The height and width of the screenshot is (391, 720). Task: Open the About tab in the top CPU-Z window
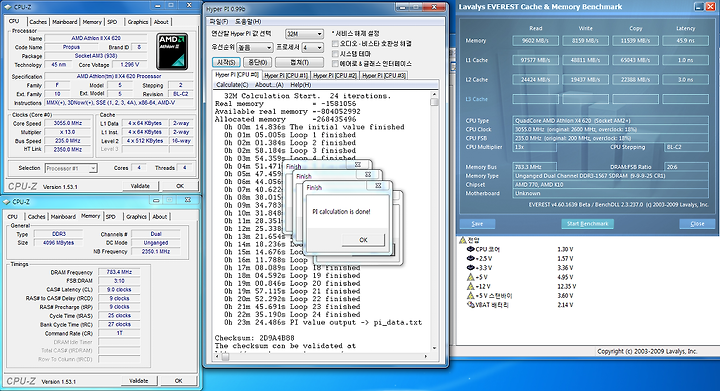tap(161, 22)
